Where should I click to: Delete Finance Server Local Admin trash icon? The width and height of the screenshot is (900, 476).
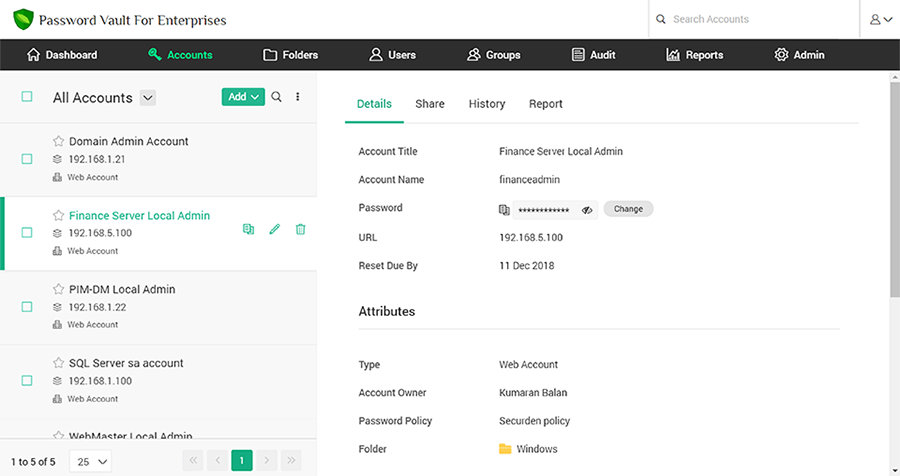[300, 229]
